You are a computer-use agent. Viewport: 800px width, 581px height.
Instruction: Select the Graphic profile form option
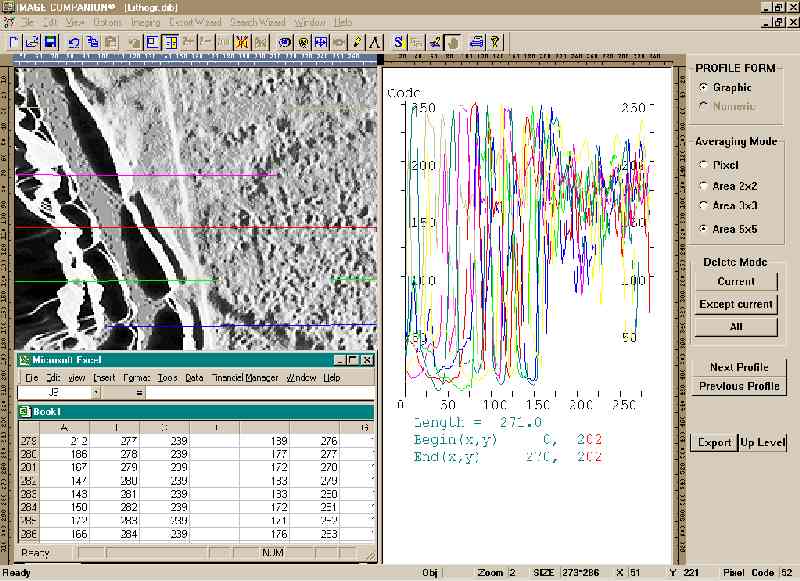point(703,88)
